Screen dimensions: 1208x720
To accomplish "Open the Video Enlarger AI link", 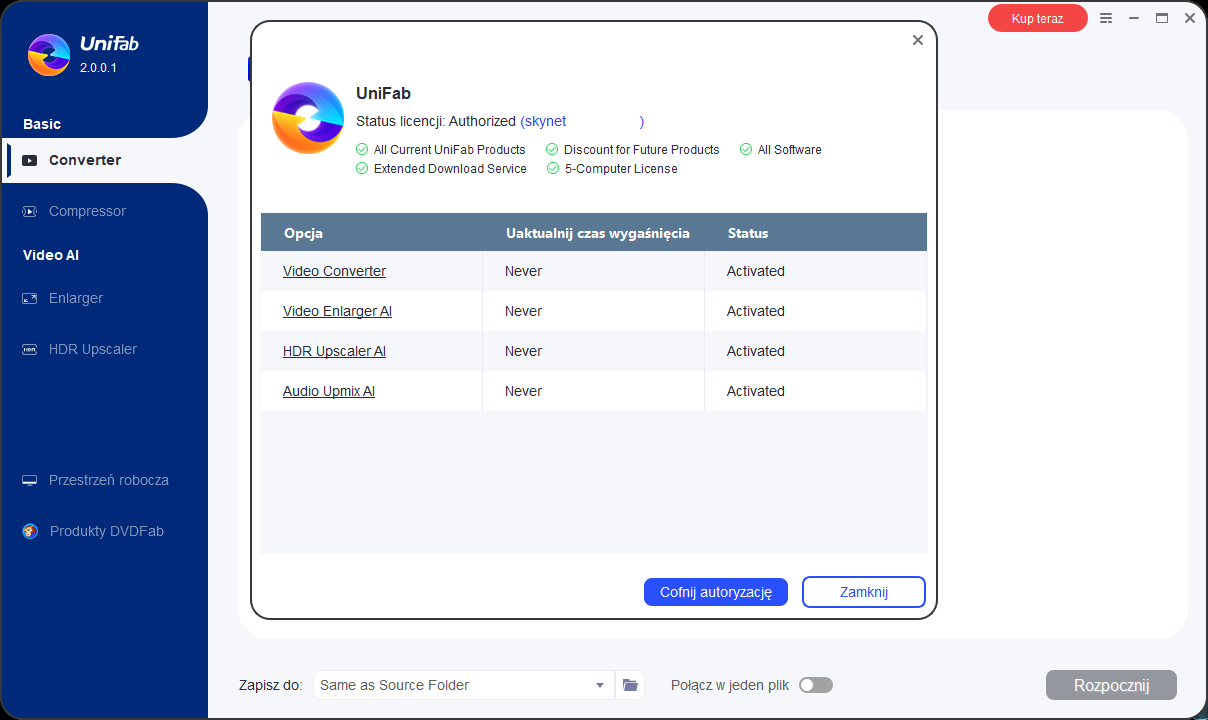I will click(x=337, y=311).
